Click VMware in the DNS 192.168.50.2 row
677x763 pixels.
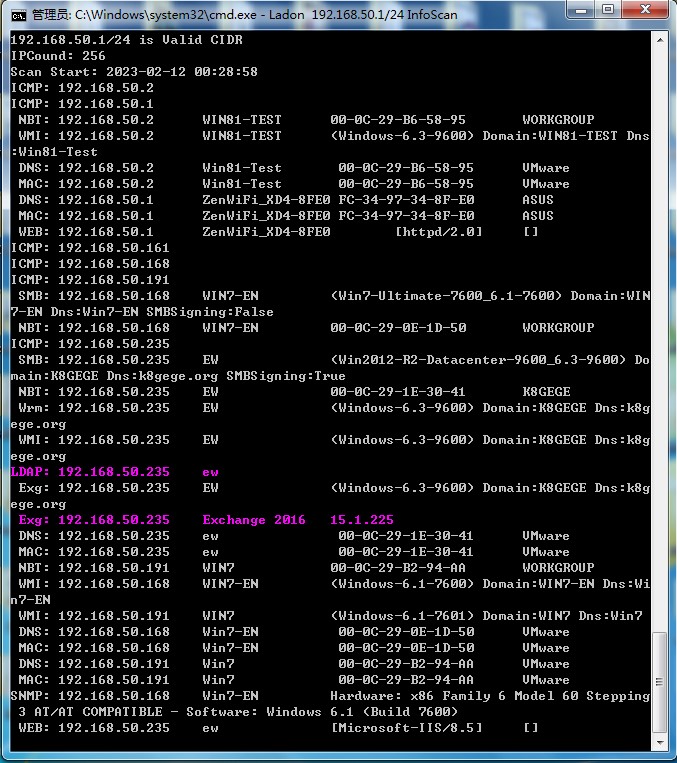coord(546,168)
